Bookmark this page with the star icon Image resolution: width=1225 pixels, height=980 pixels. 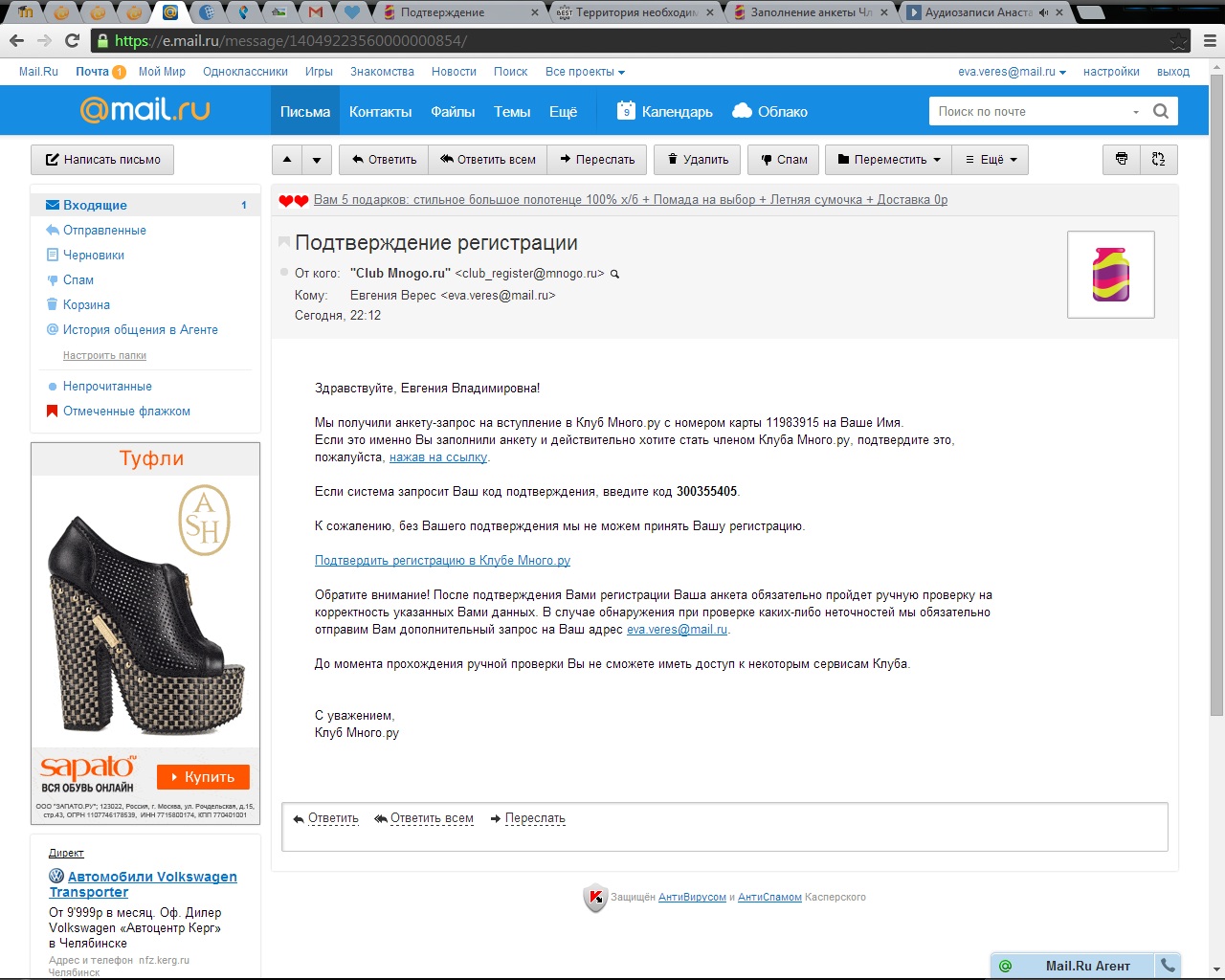point(1179,41)
